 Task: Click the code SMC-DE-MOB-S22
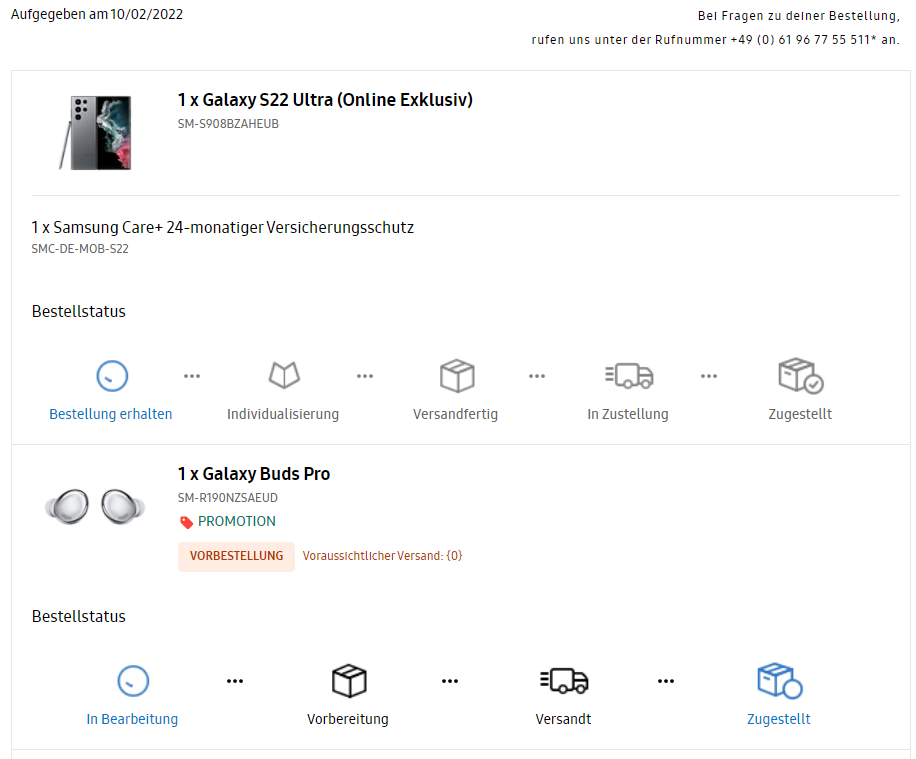click(x=80, y=249)
